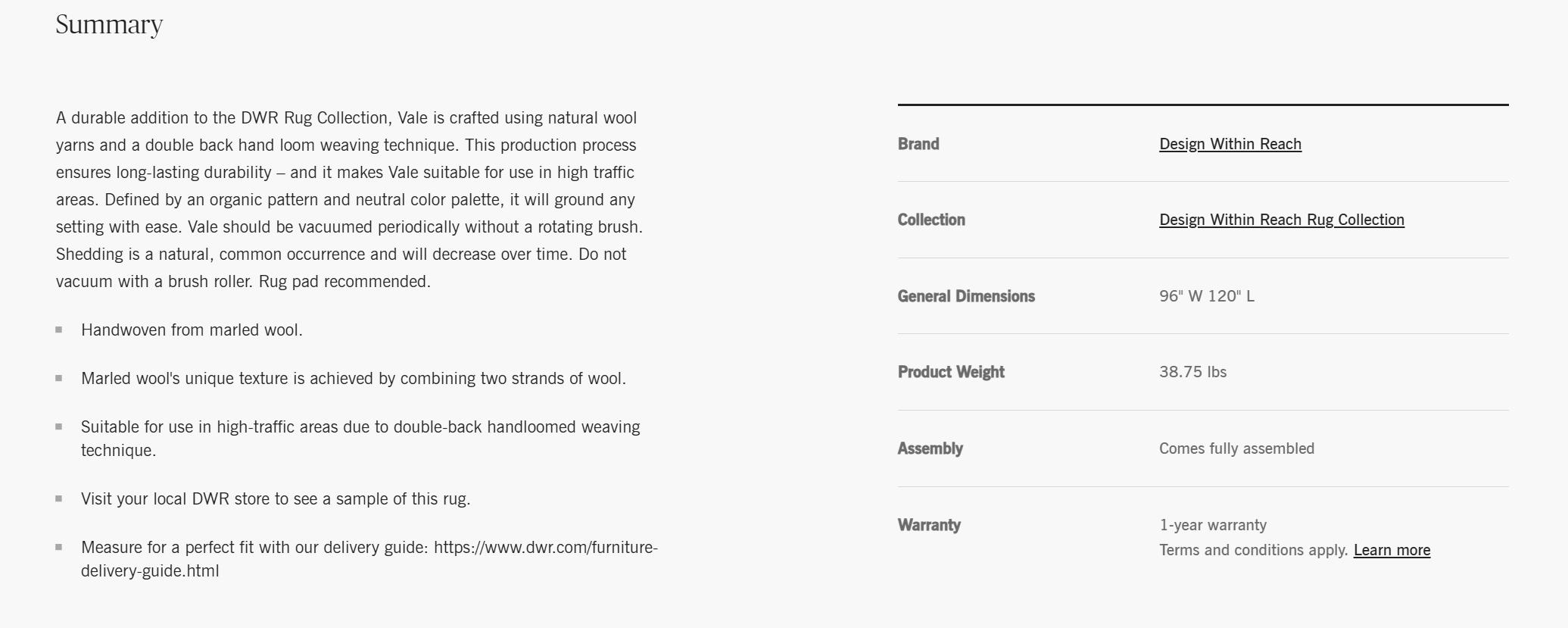Click the General Dimensions label

click(965, 296)
